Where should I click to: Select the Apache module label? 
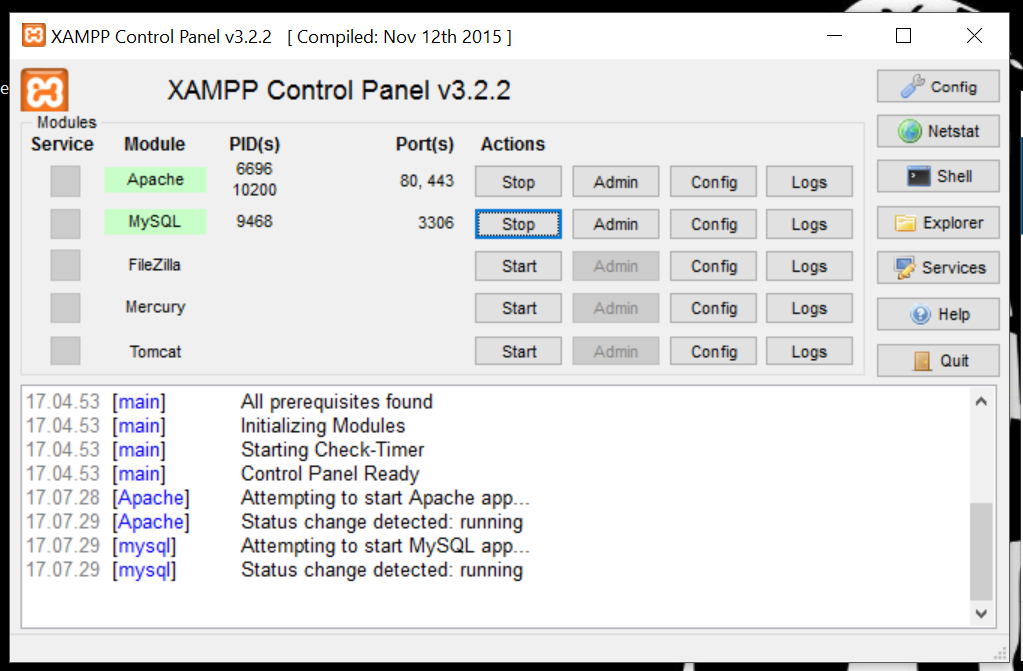(155, 179)
